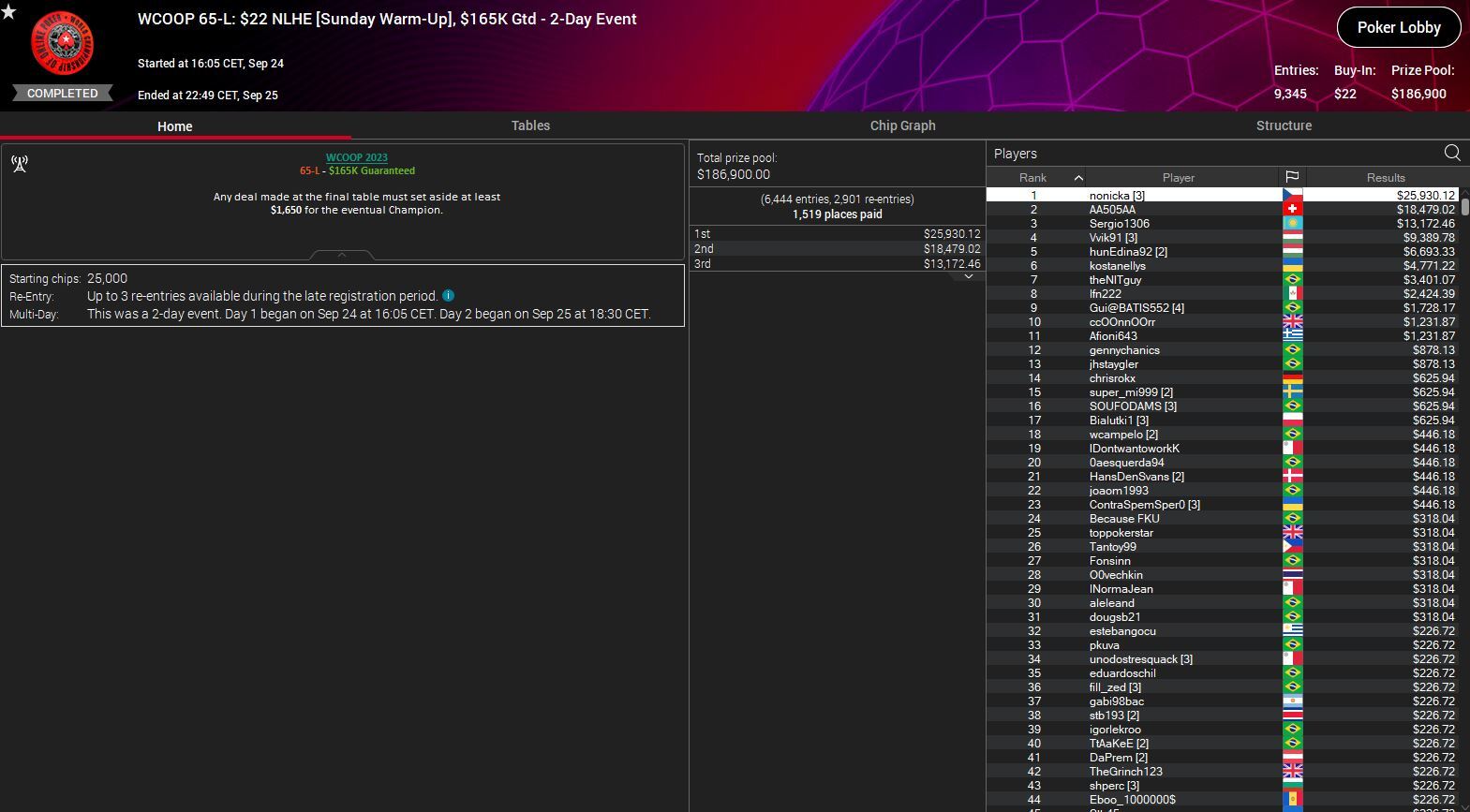The height and width of the screenshot is (812, 1470).
Task: Click the broadcast antenna icon
Action: click(19, 164)
